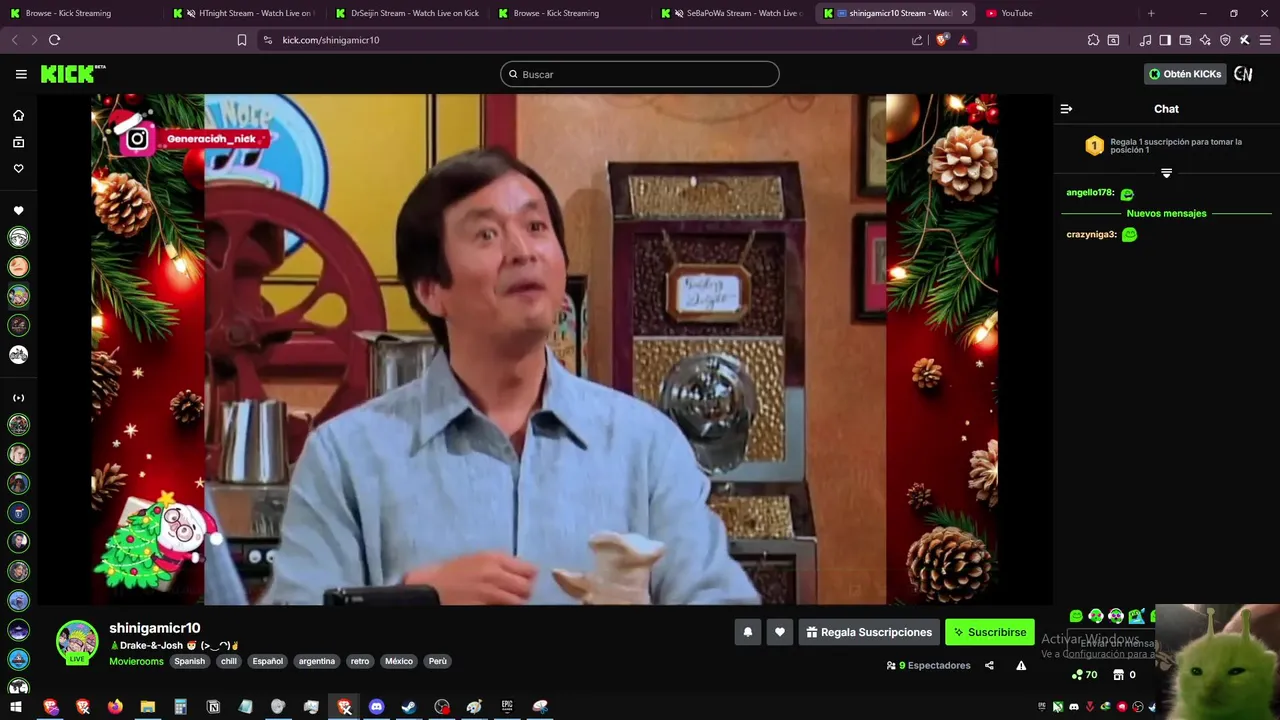Toggle the browser sidebar panel icon

pyautogui.click(x=1165, y=40)
